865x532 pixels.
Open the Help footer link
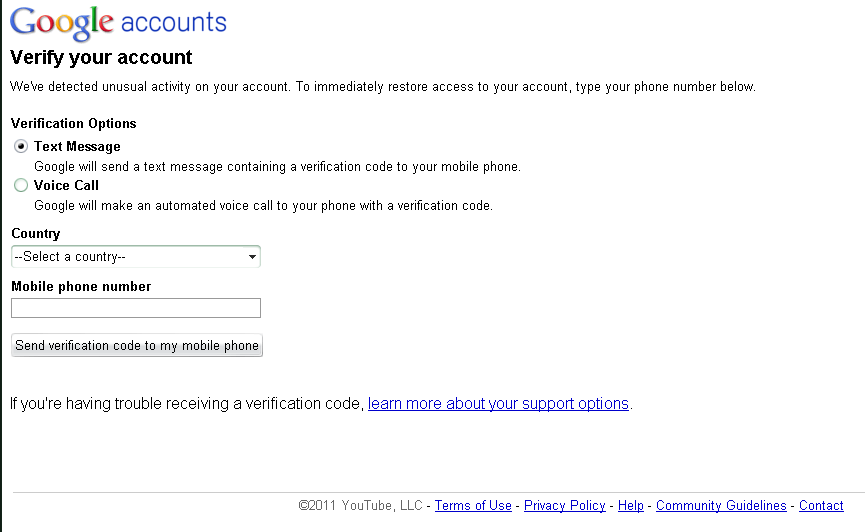631,506
